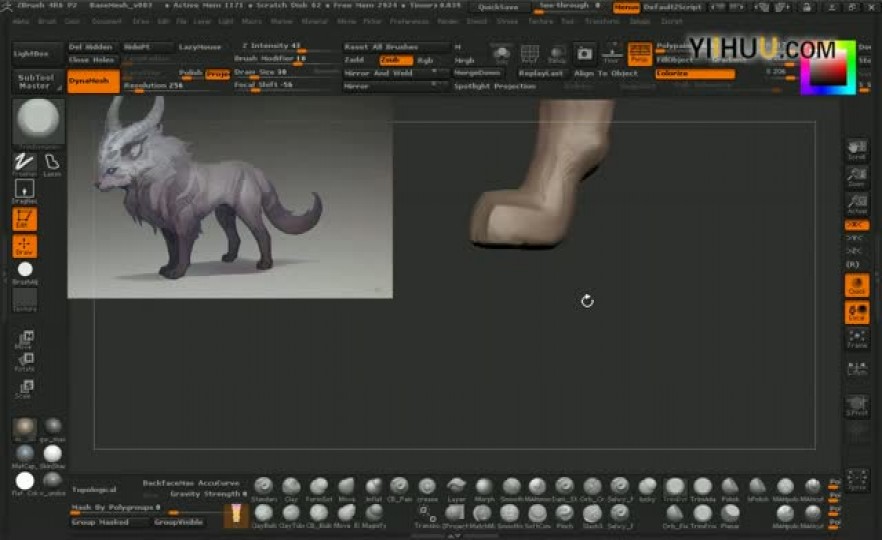Open the Document menu
The image size is (882, 540).
point(106,21)
